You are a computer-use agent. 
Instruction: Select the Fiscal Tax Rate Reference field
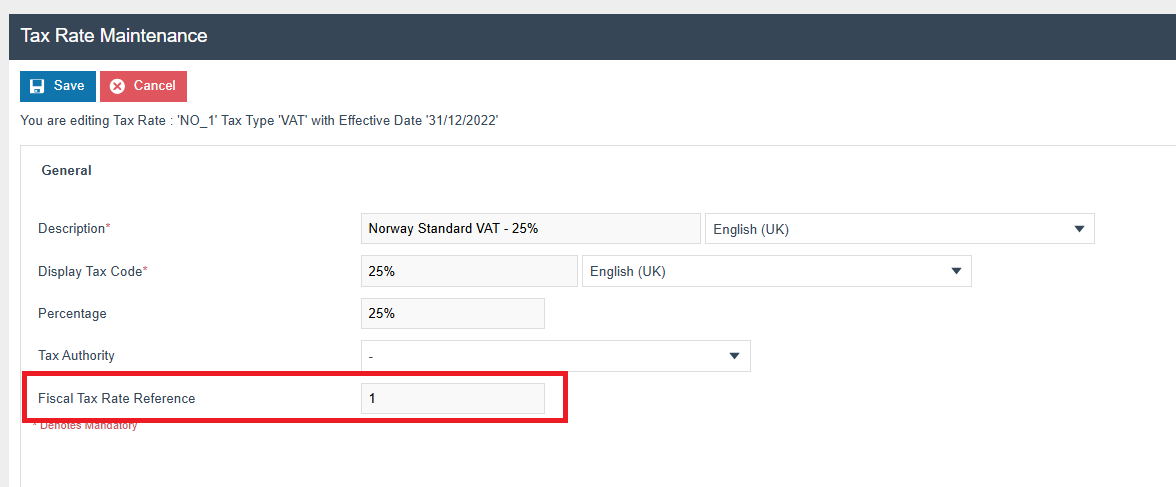coord(452,398)
